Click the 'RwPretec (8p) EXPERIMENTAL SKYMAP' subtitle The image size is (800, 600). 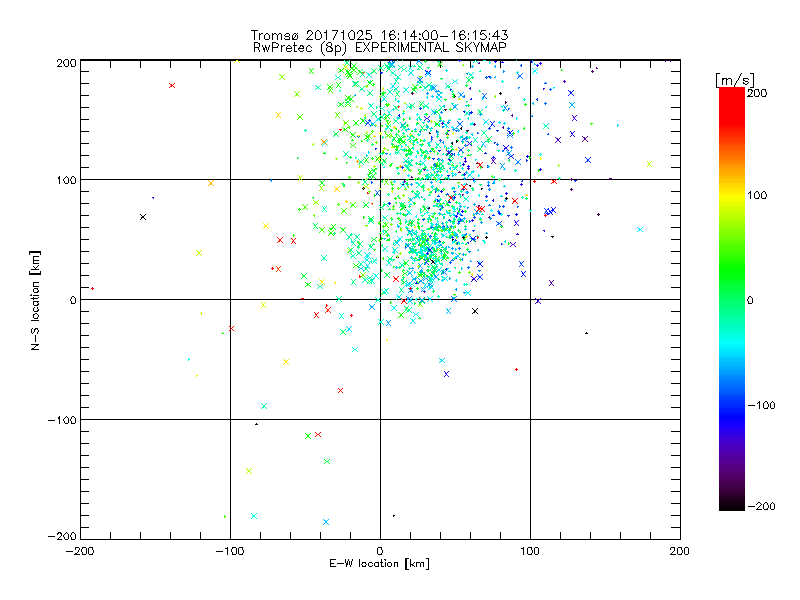point(380,47)
